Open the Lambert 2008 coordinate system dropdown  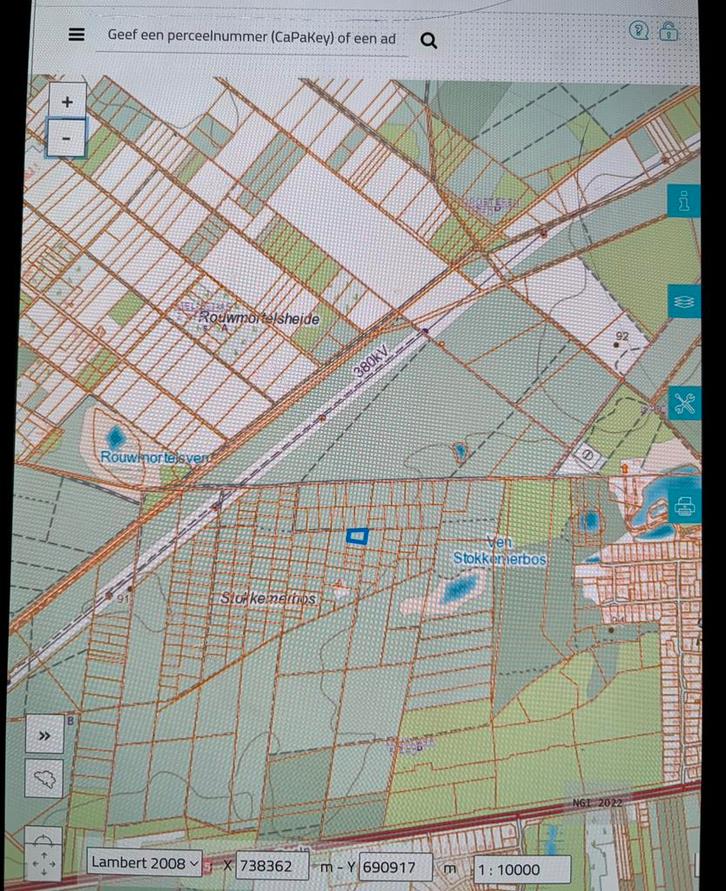[144, 862]
